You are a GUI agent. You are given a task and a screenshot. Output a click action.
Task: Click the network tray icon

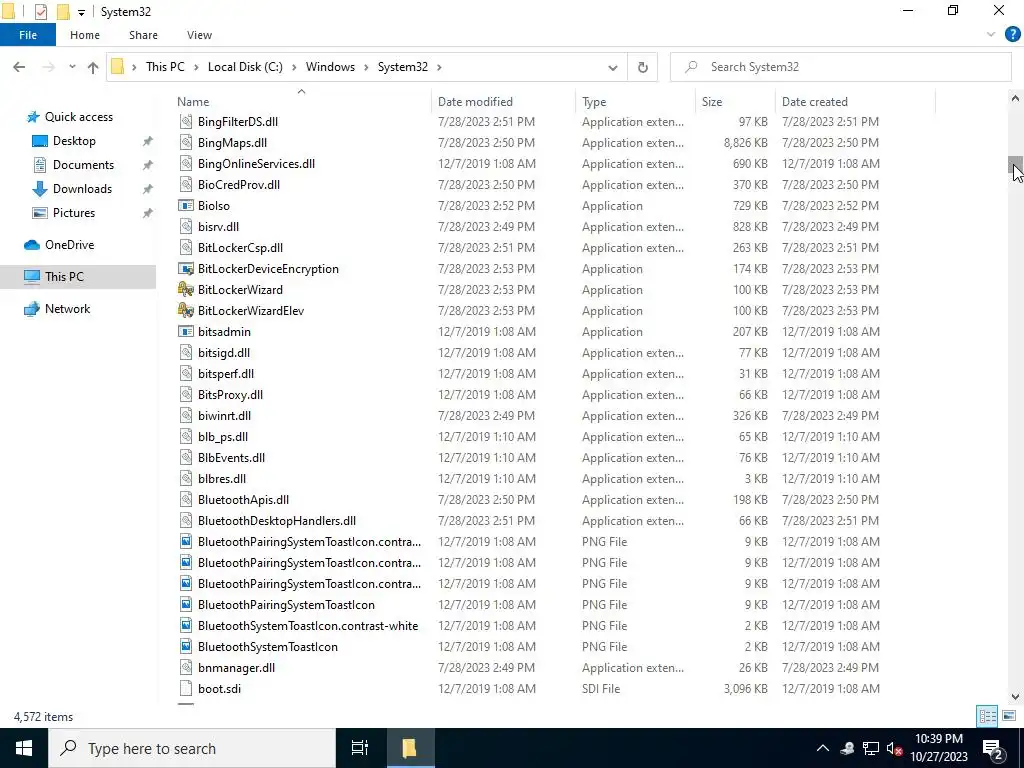[x=871, y=748]
